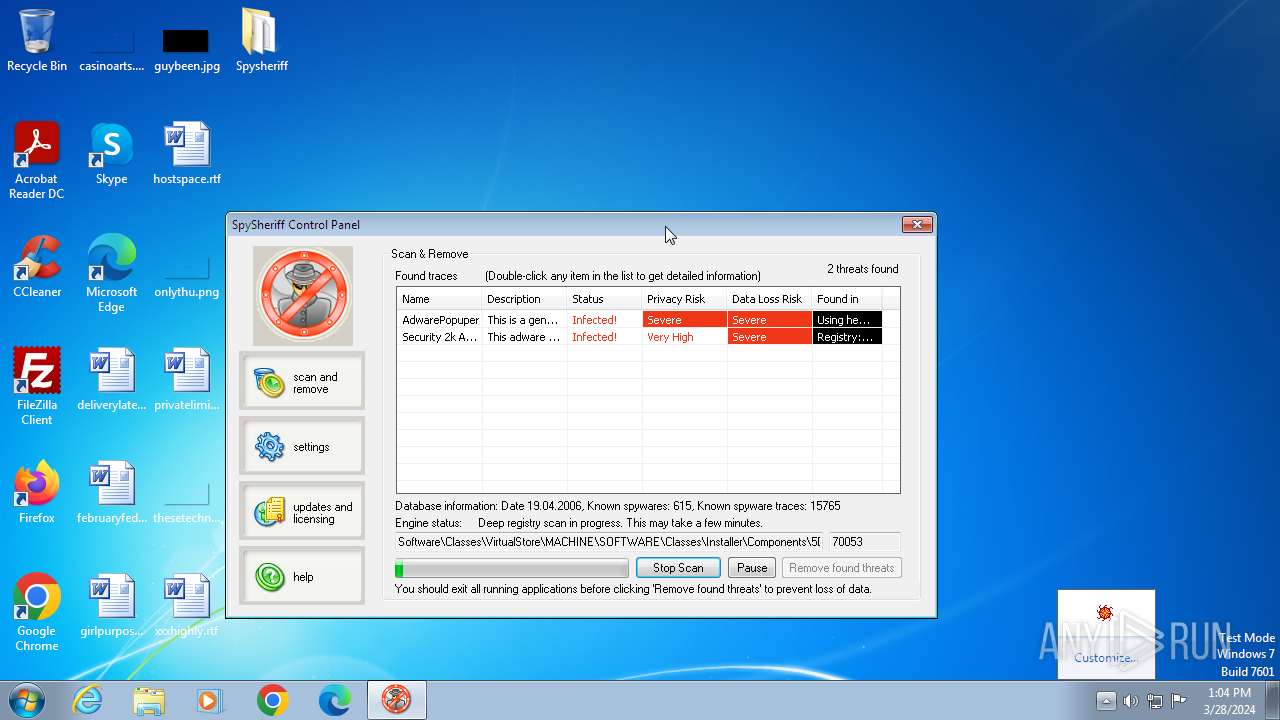Open Windows Media Player from taskbar
The image size is (1280, 720).
pyautogui.click(x=210, y=700)
